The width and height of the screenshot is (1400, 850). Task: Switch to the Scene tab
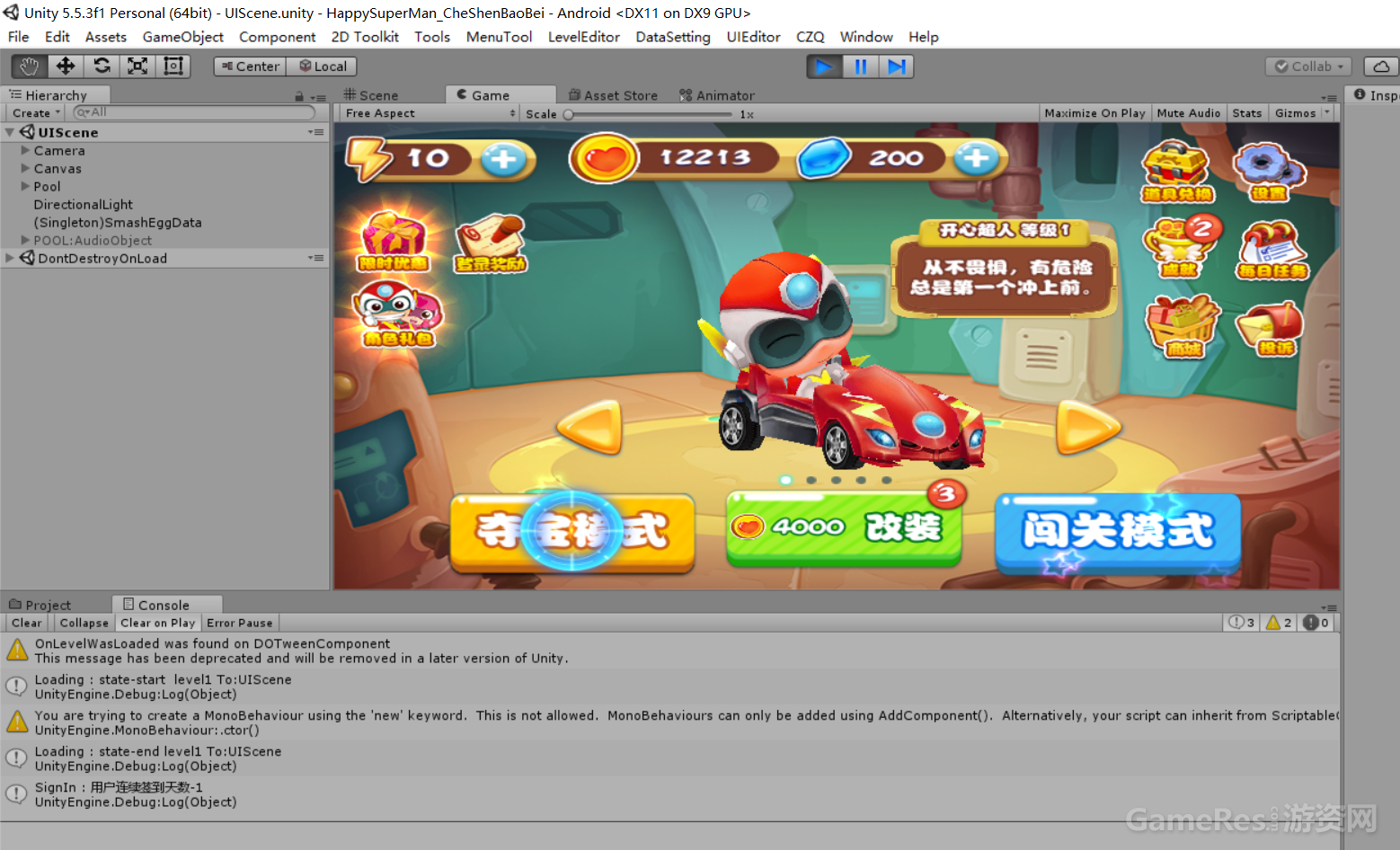click(371, 95)
